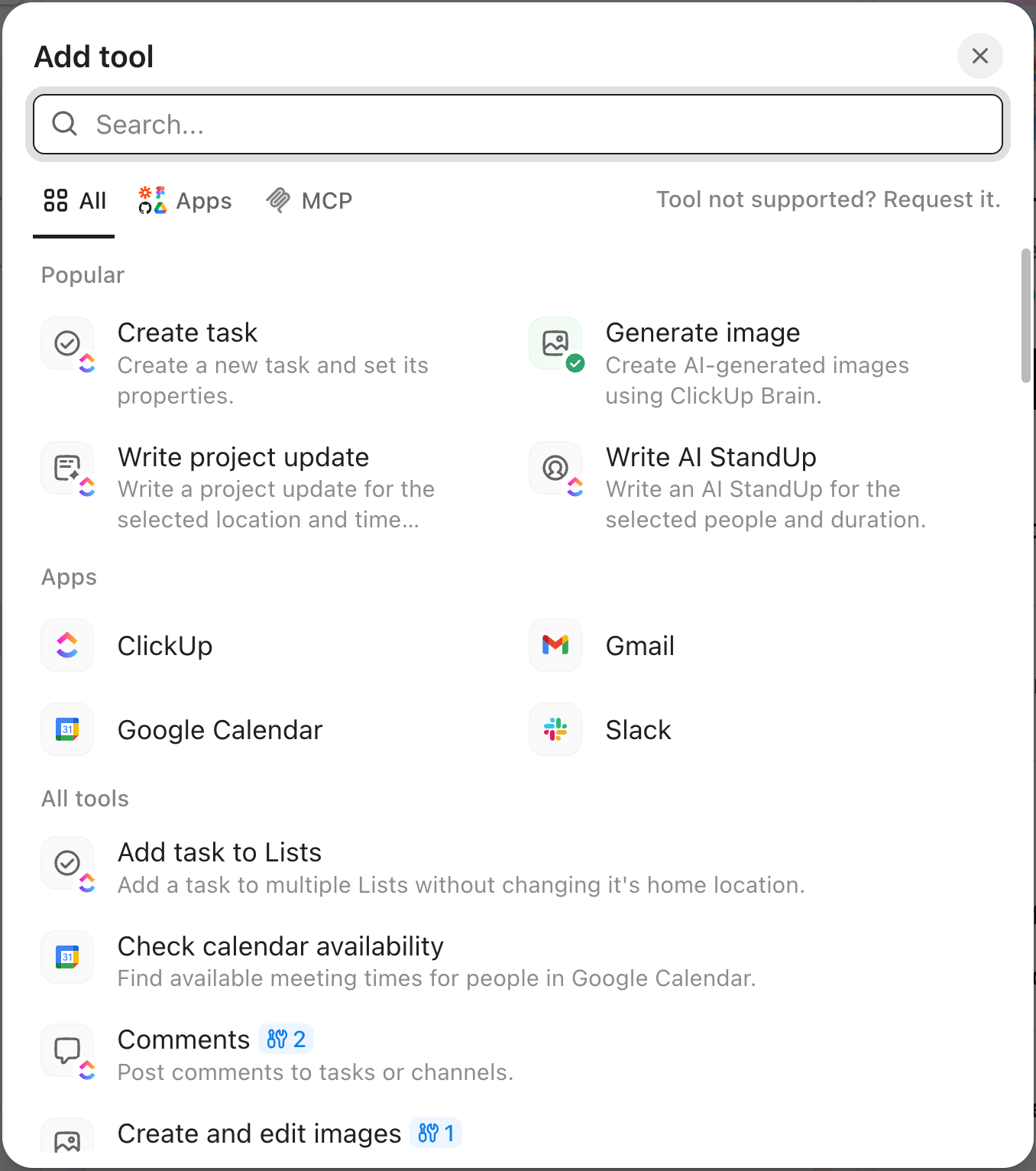Open the Comments tool icon
Viewport: 1036px width, 1171px height.
point(67,1050)
